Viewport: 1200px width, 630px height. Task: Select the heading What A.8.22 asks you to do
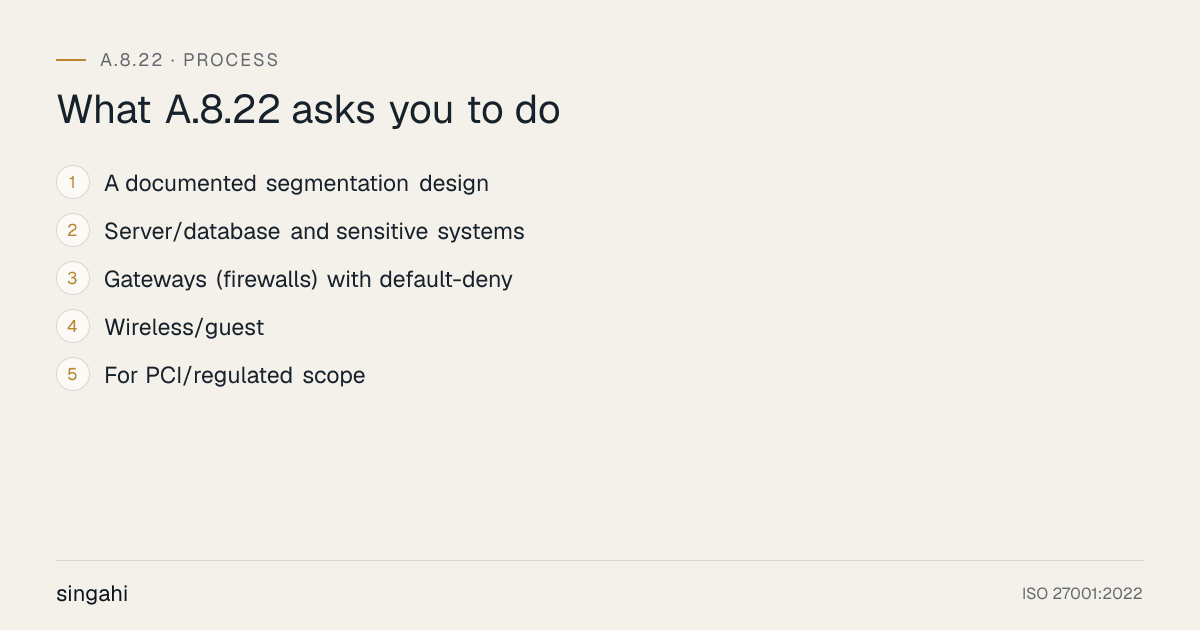tap(308, 110)
